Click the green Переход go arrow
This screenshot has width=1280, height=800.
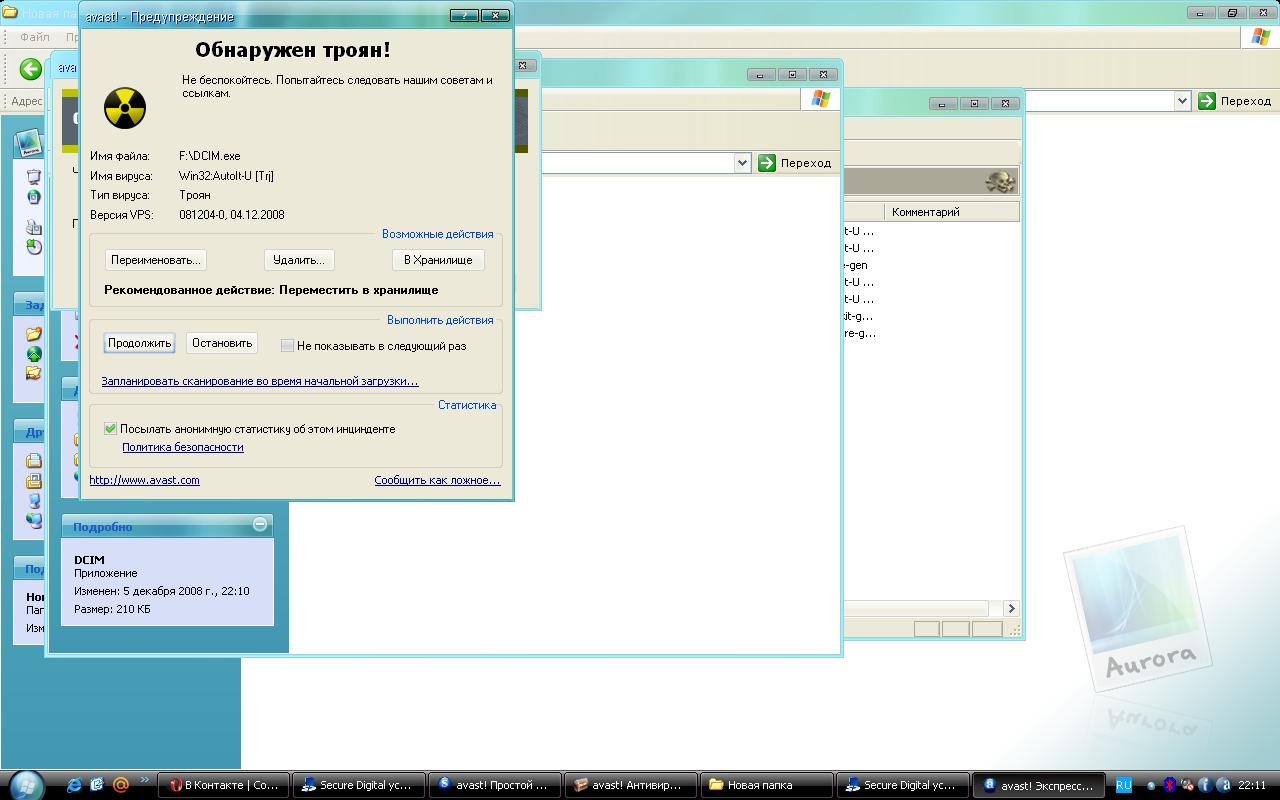coord(1207,101)
